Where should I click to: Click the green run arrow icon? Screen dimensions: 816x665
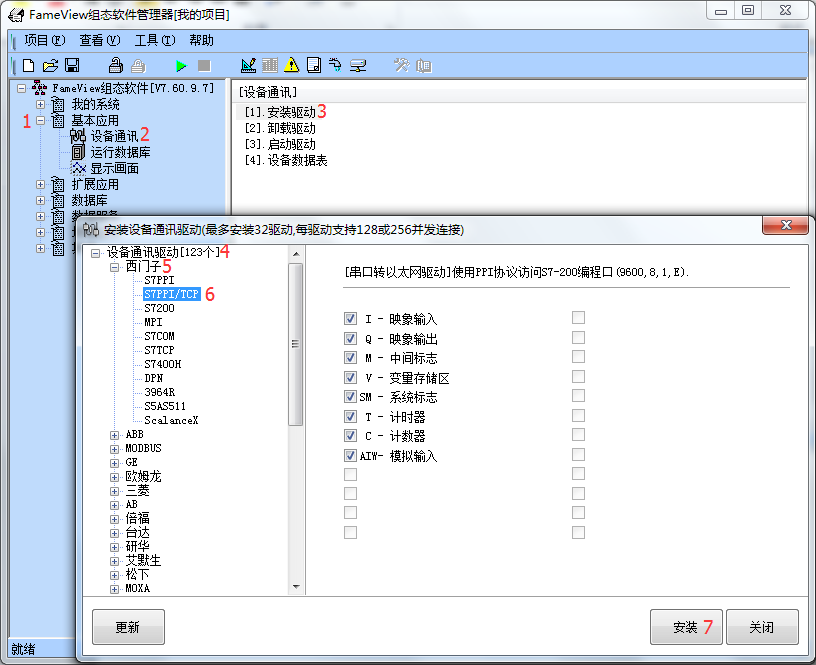(181, 66)
